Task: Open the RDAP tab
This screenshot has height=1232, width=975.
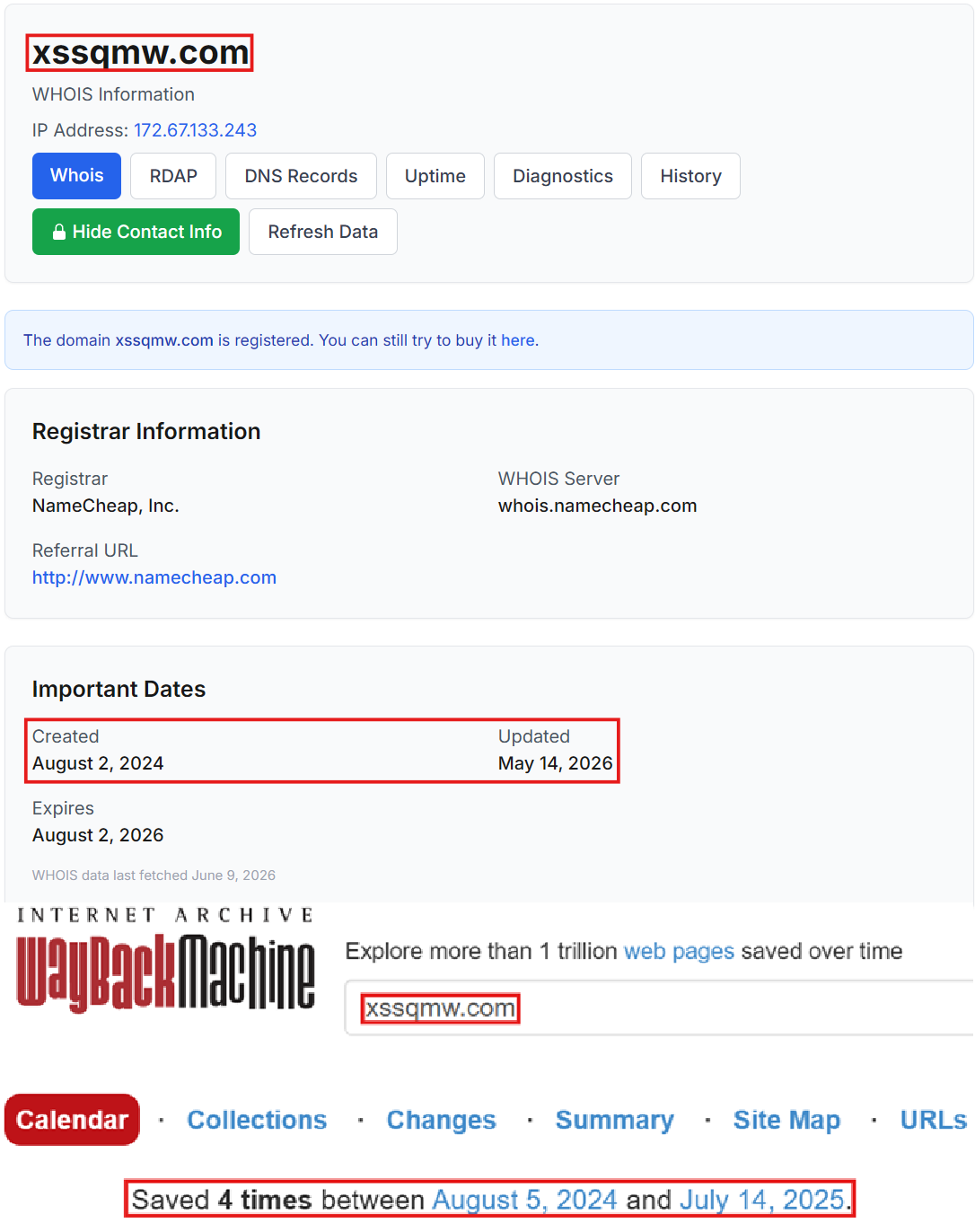Action: (x=173, y=176)
